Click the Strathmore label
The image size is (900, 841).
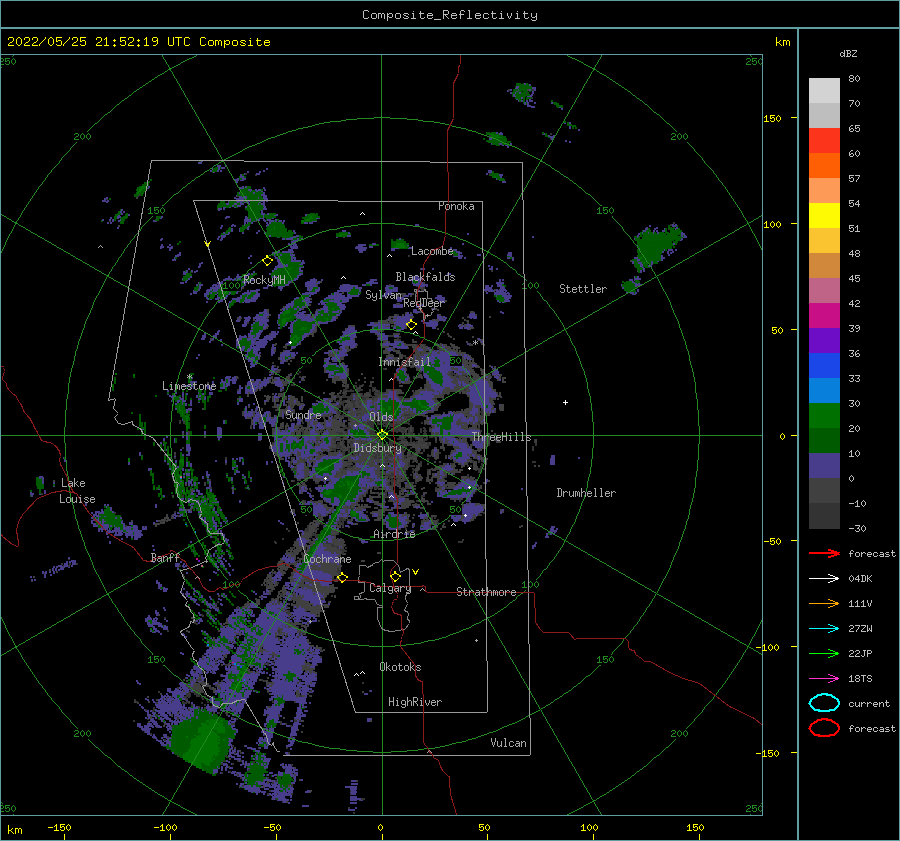tap(486, 592)
